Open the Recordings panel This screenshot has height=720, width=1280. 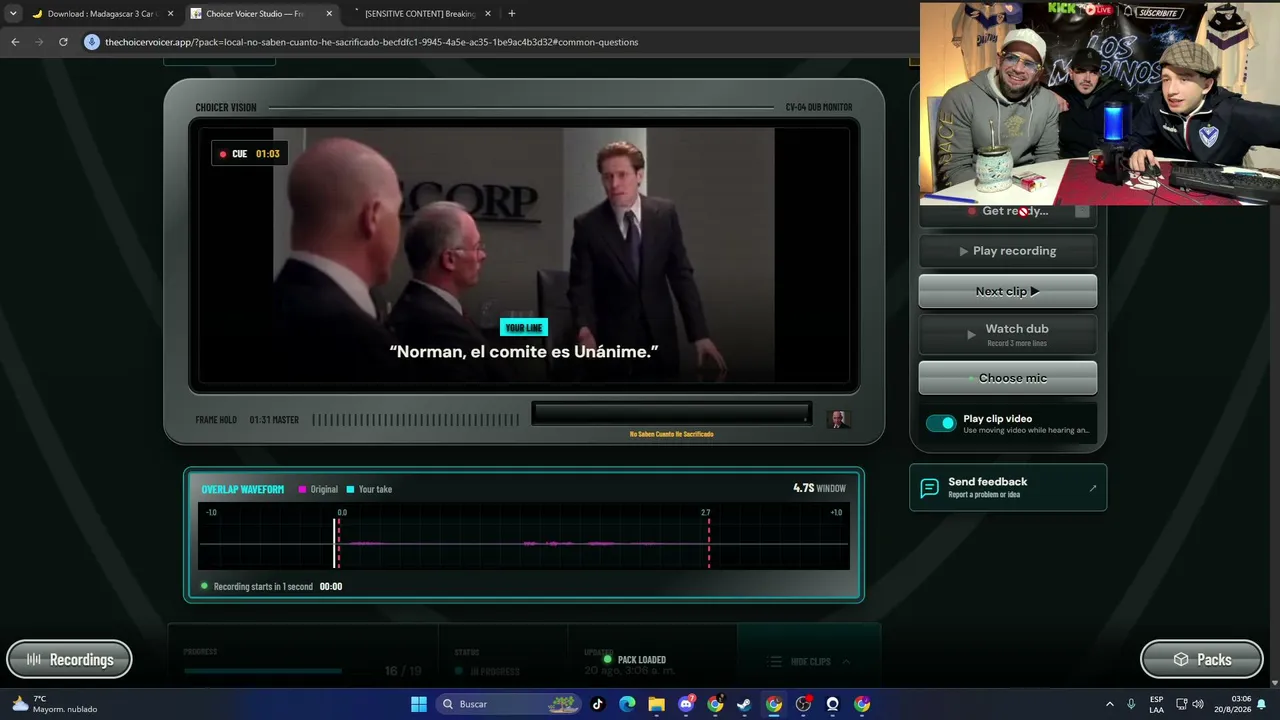pos(69,659)
